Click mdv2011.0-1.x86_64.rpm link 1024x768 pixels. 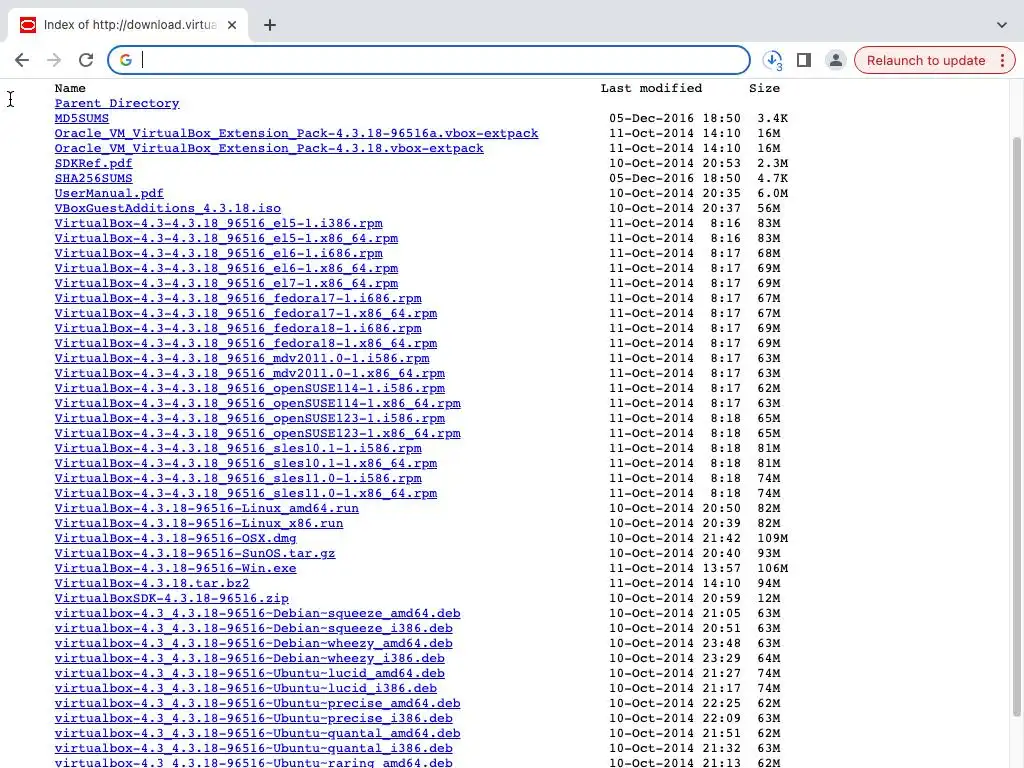[x=250, y=374]
